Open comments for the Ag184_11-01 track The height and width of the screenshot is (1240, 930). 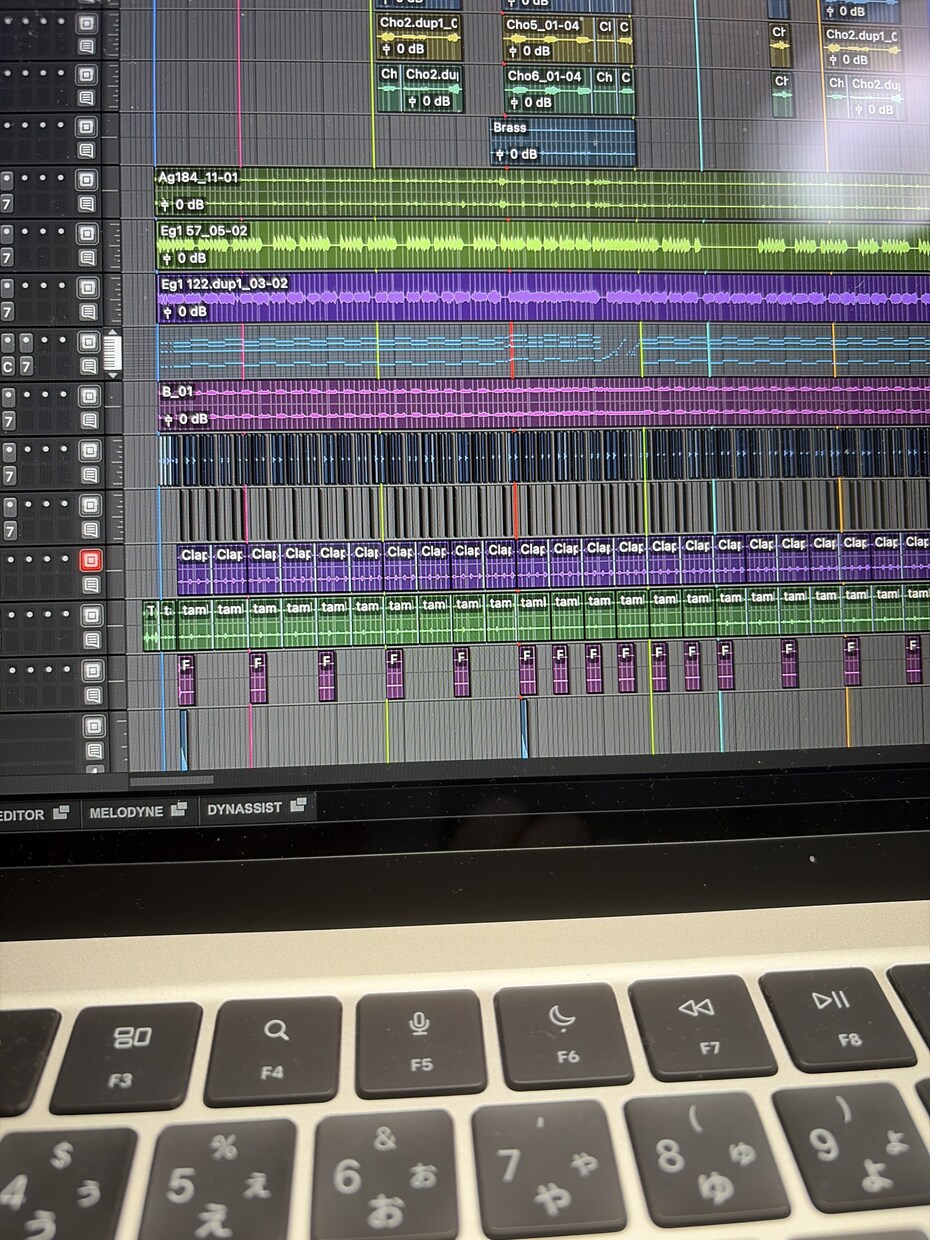pos(88,205)
